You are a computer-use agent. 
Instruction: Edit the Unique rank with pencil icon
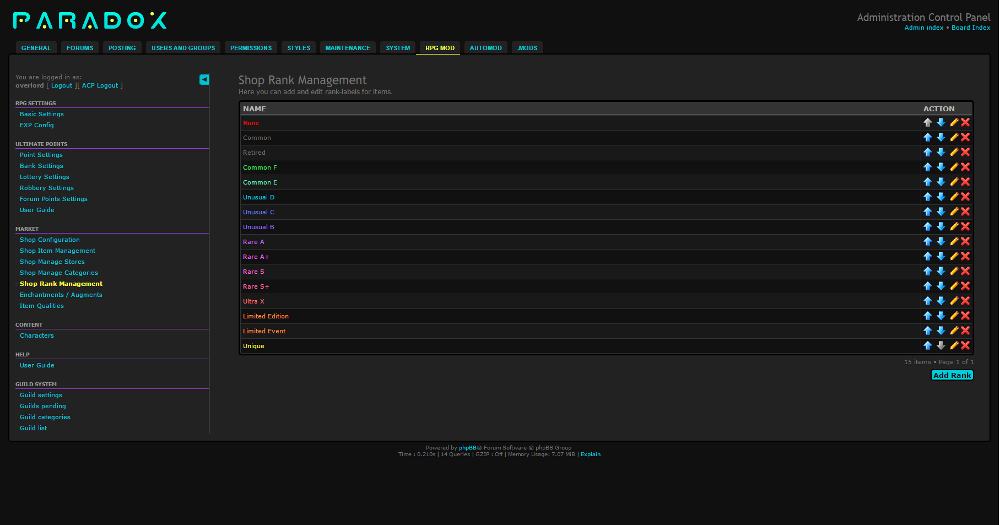pos(953,346)
